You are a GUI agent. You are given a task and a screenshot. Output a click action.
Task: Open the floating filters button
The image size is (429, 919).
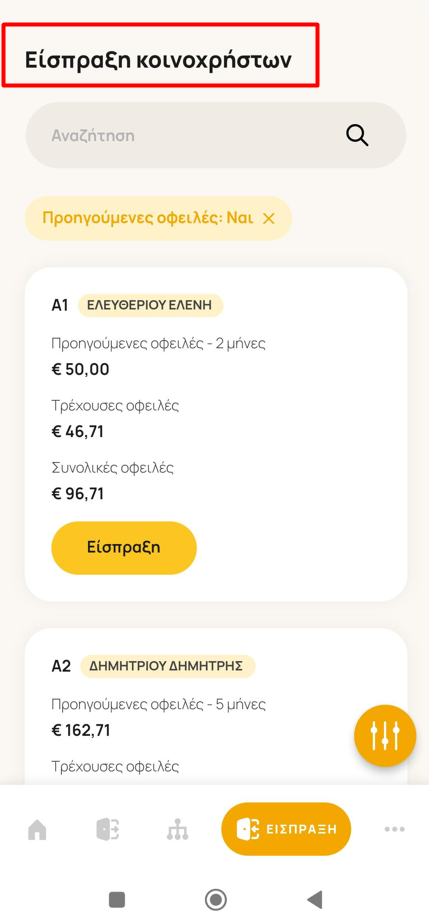[x=385, y=736]
